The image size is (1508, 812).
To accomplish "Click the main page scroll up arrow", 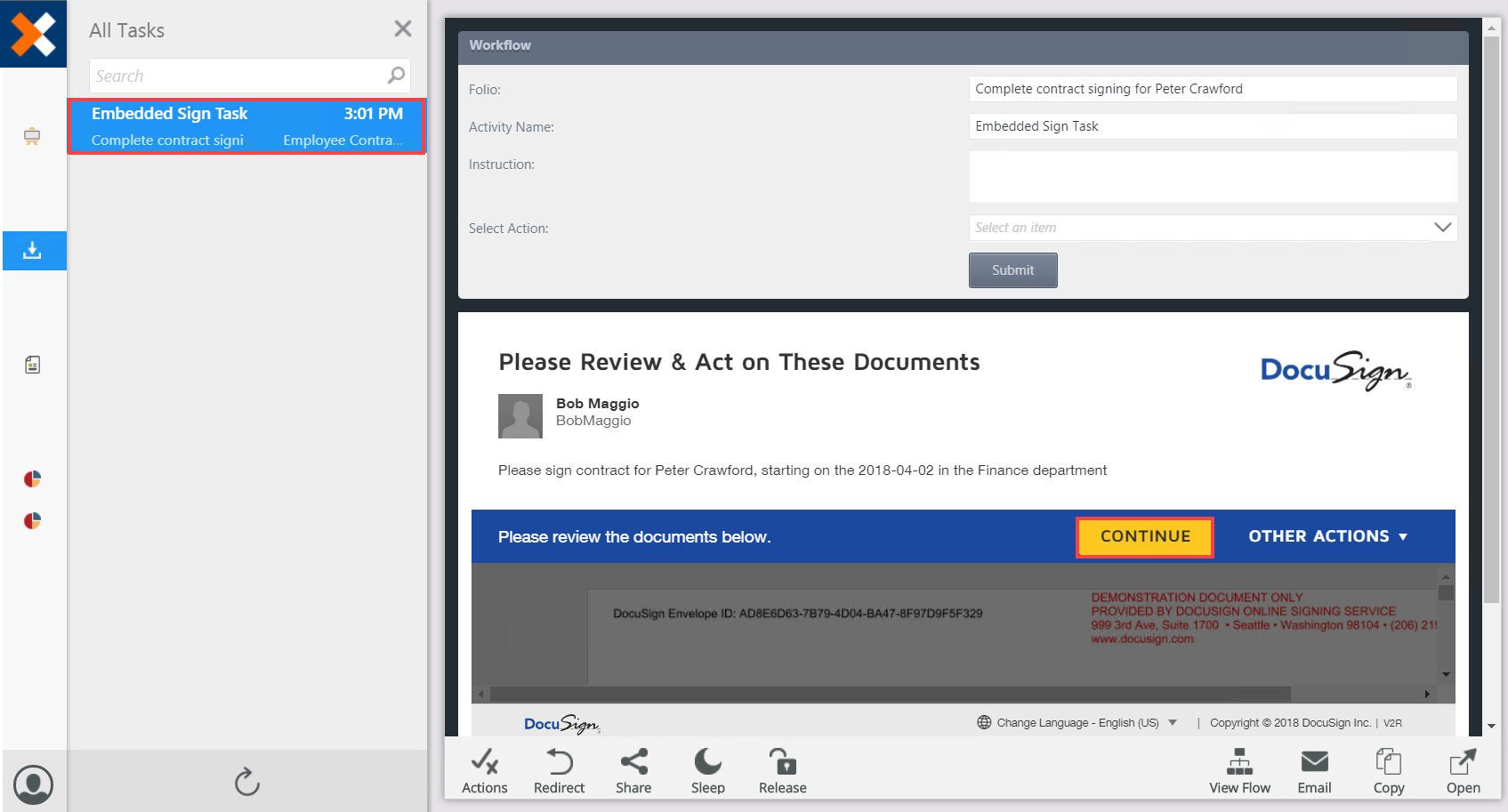I will pos(1492,28).
